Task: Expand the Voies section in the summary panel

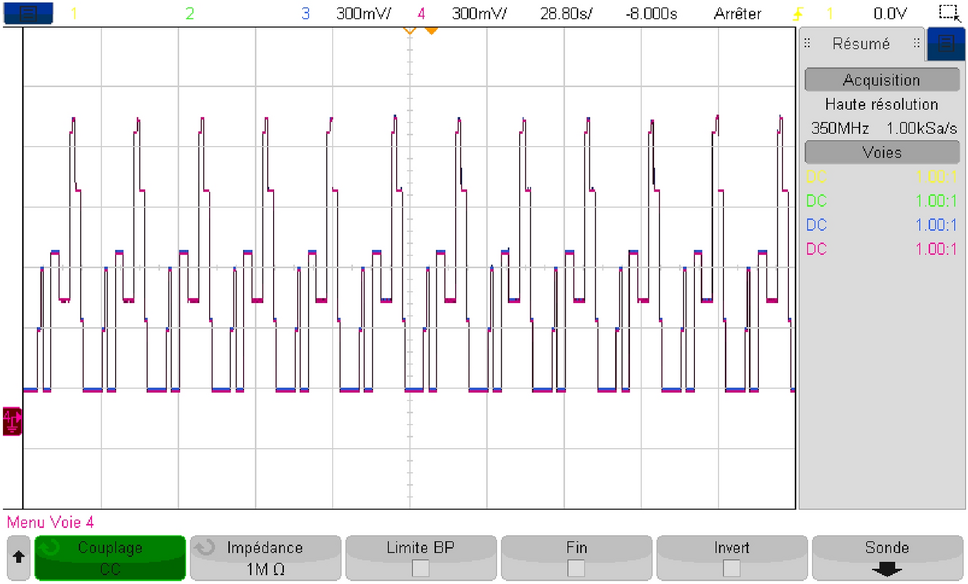Action: coord(881,151)
